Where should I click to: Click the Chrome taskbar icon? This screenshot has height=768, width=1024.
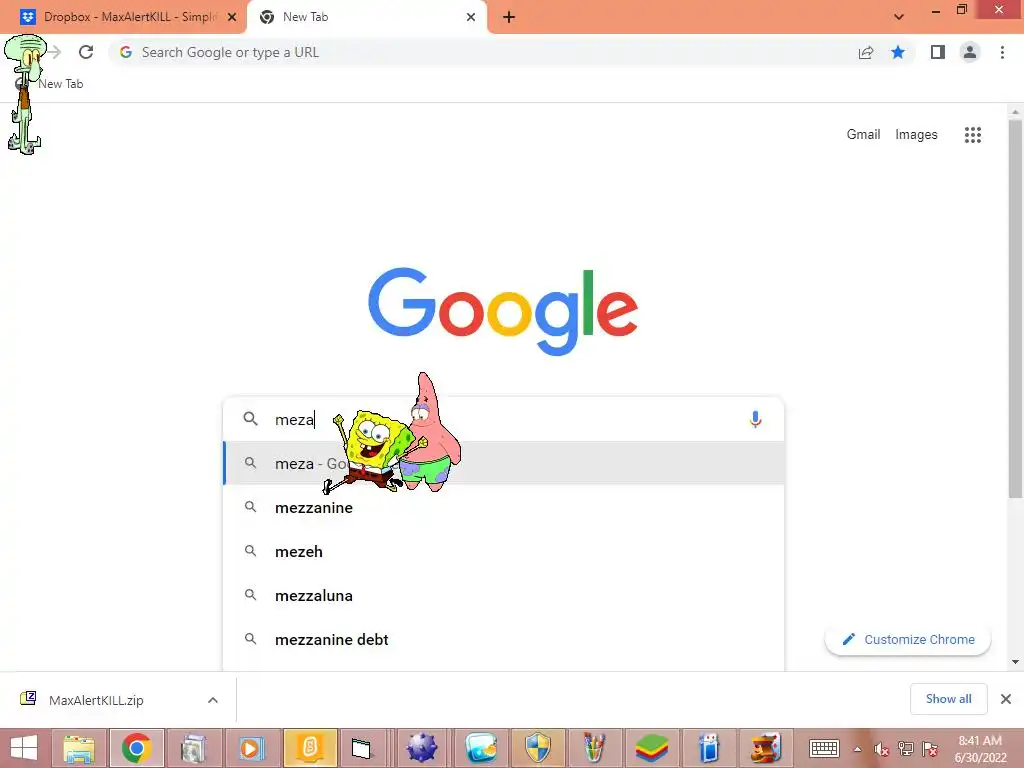[x=136, y=748]
